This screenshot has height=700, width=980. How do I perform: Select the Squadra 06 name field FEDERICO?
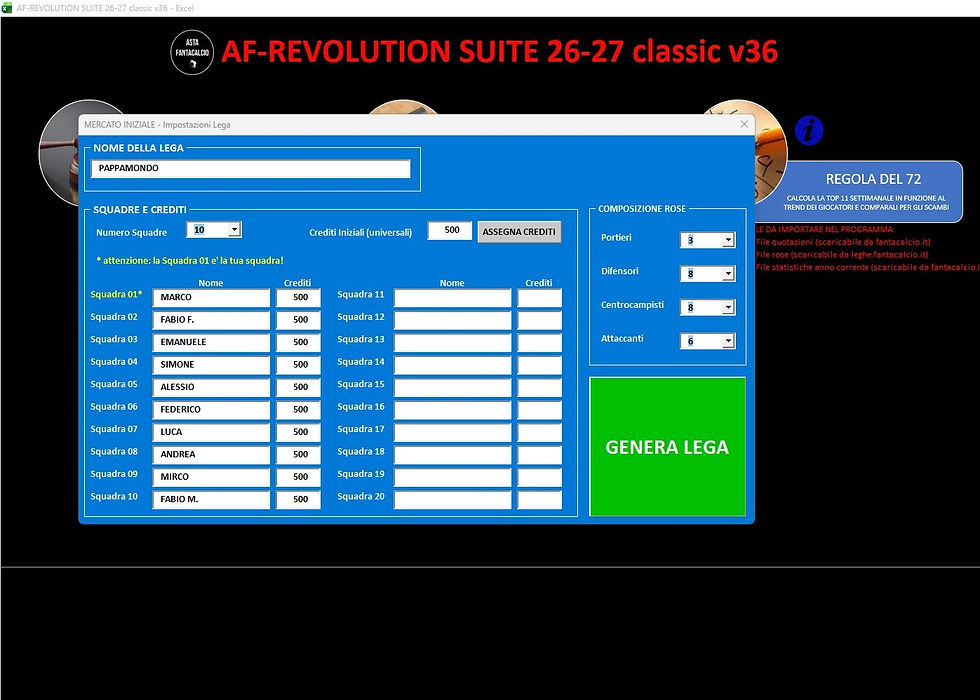(211, 410)
